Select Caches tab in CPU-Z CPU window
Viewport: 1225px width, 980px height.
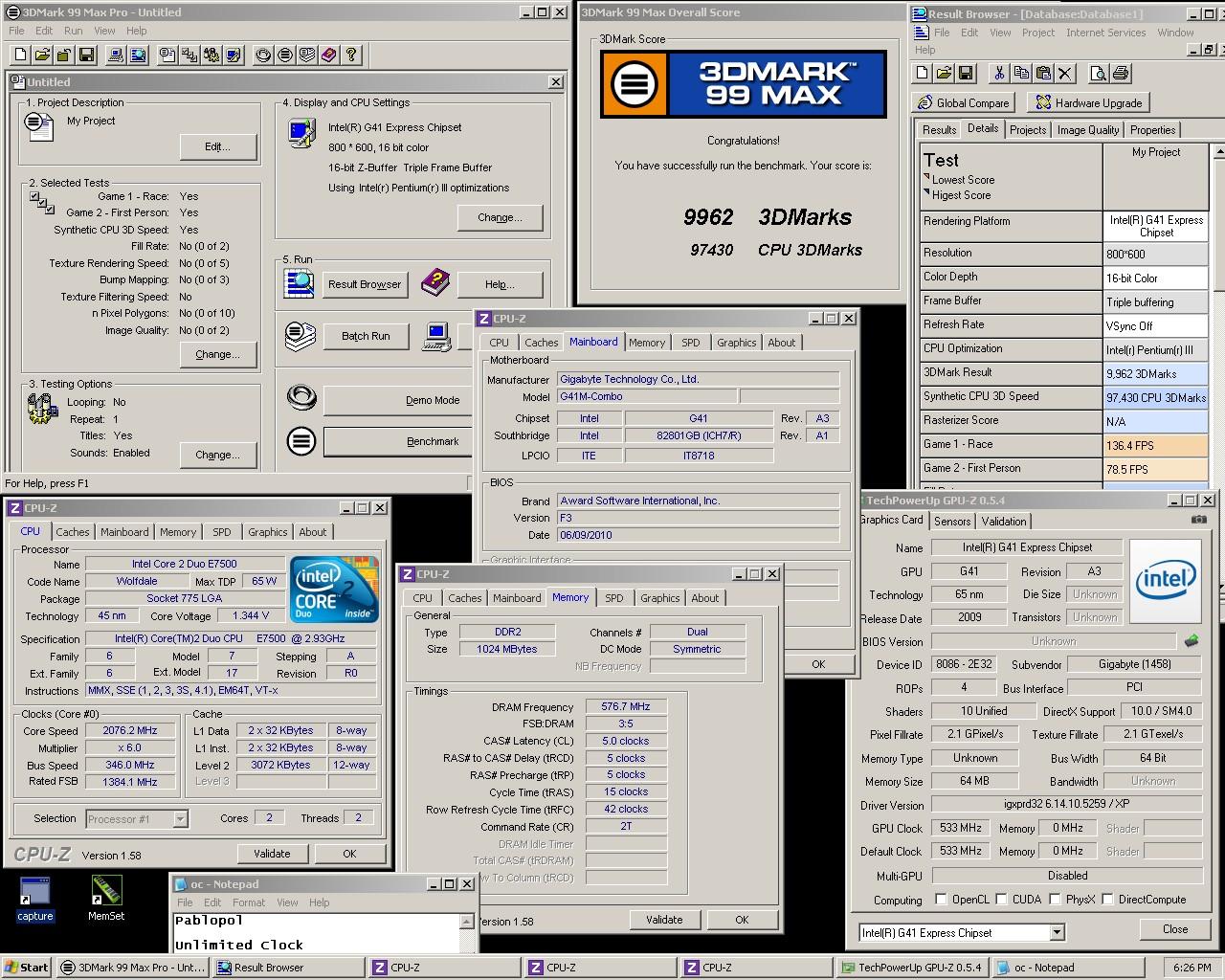[73, 532]
